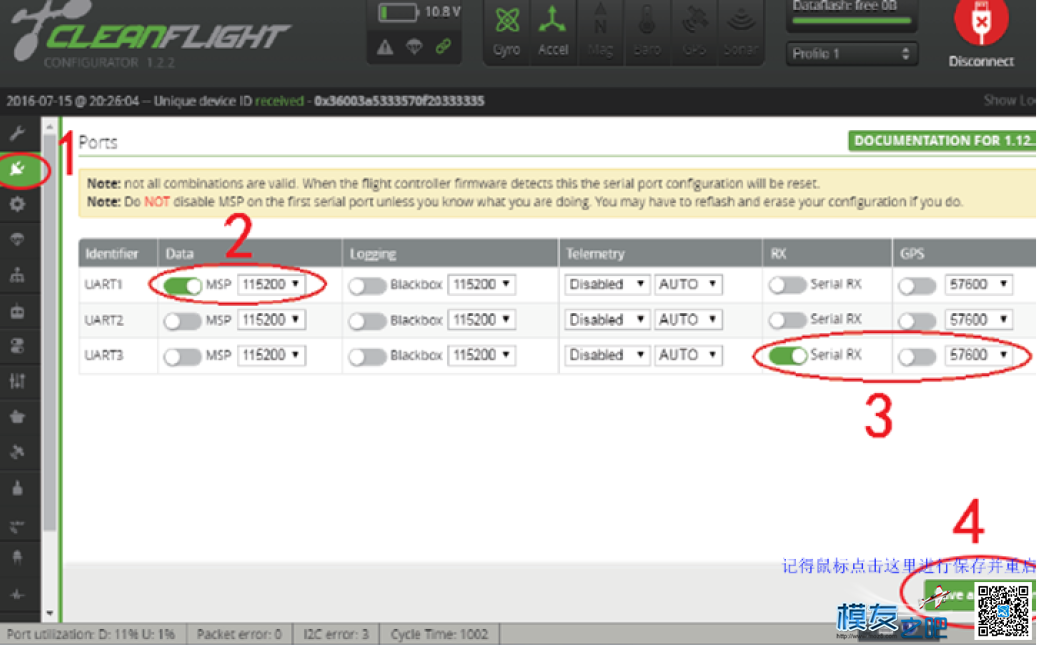Click sidebar scrollbar up arrow
The width and height of the screenshot is (1037, 645).
[x=50, y=126]
